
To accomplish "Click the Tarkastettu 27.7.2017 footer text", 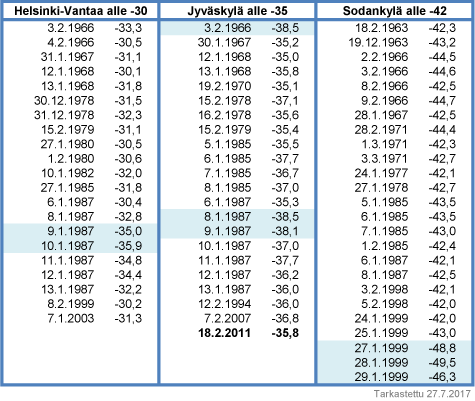I will pos(422,394).
